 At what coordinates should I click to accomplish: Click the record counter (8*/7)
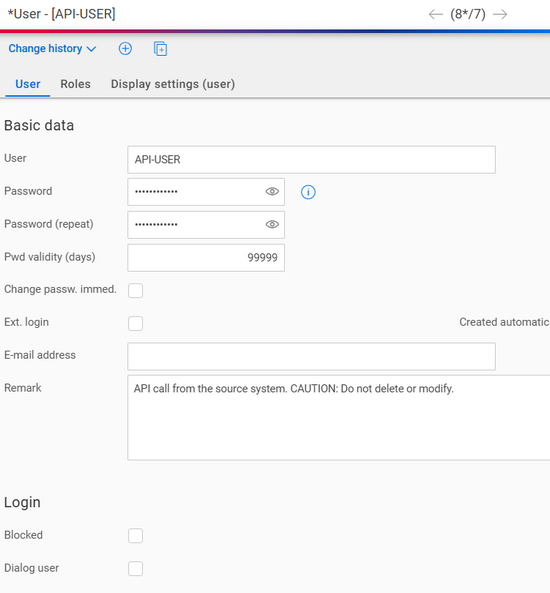pos(468,14)
